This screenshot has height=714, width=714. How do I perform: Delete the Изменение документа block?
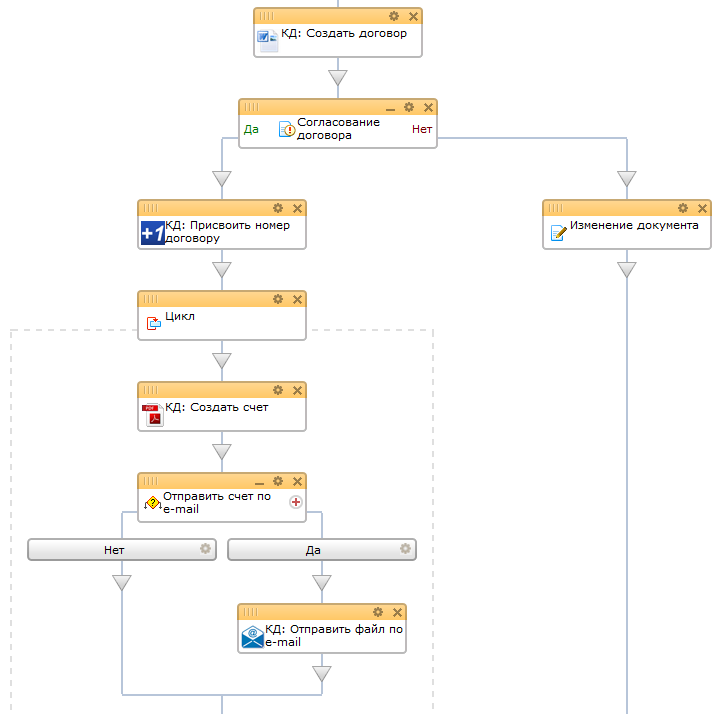[x=701, y=208]
